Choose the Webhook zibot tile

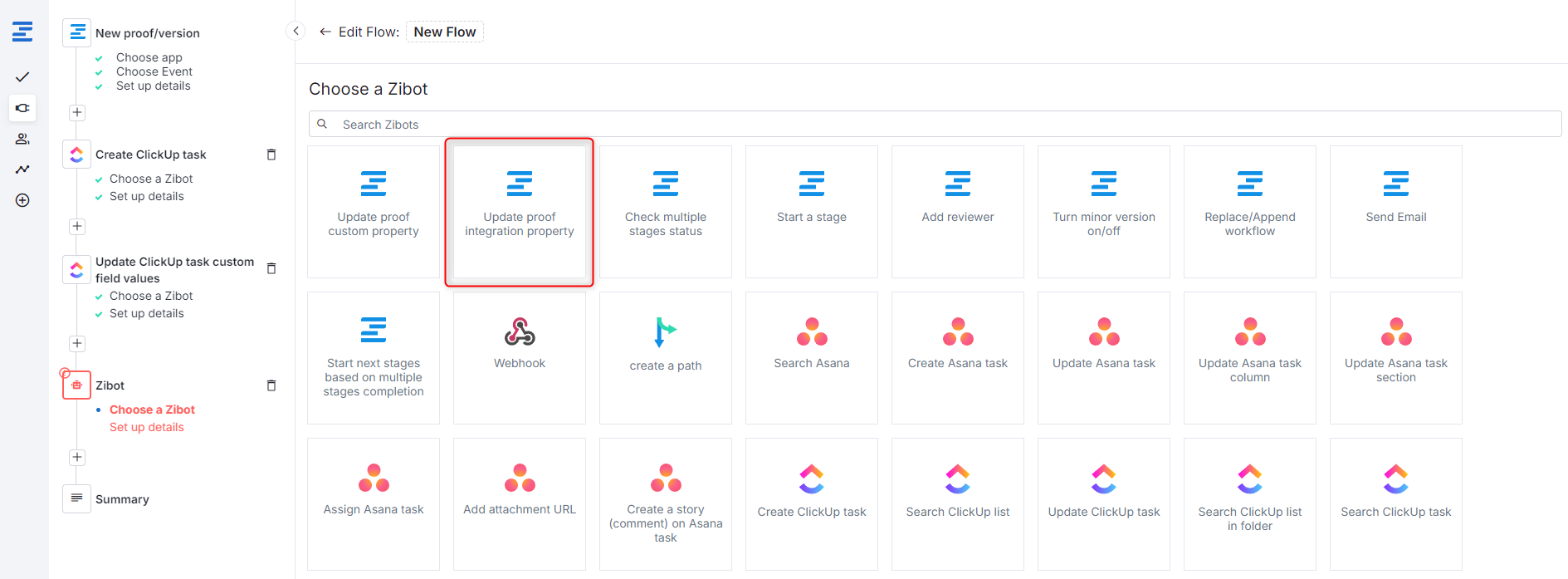tap(520, 357)
